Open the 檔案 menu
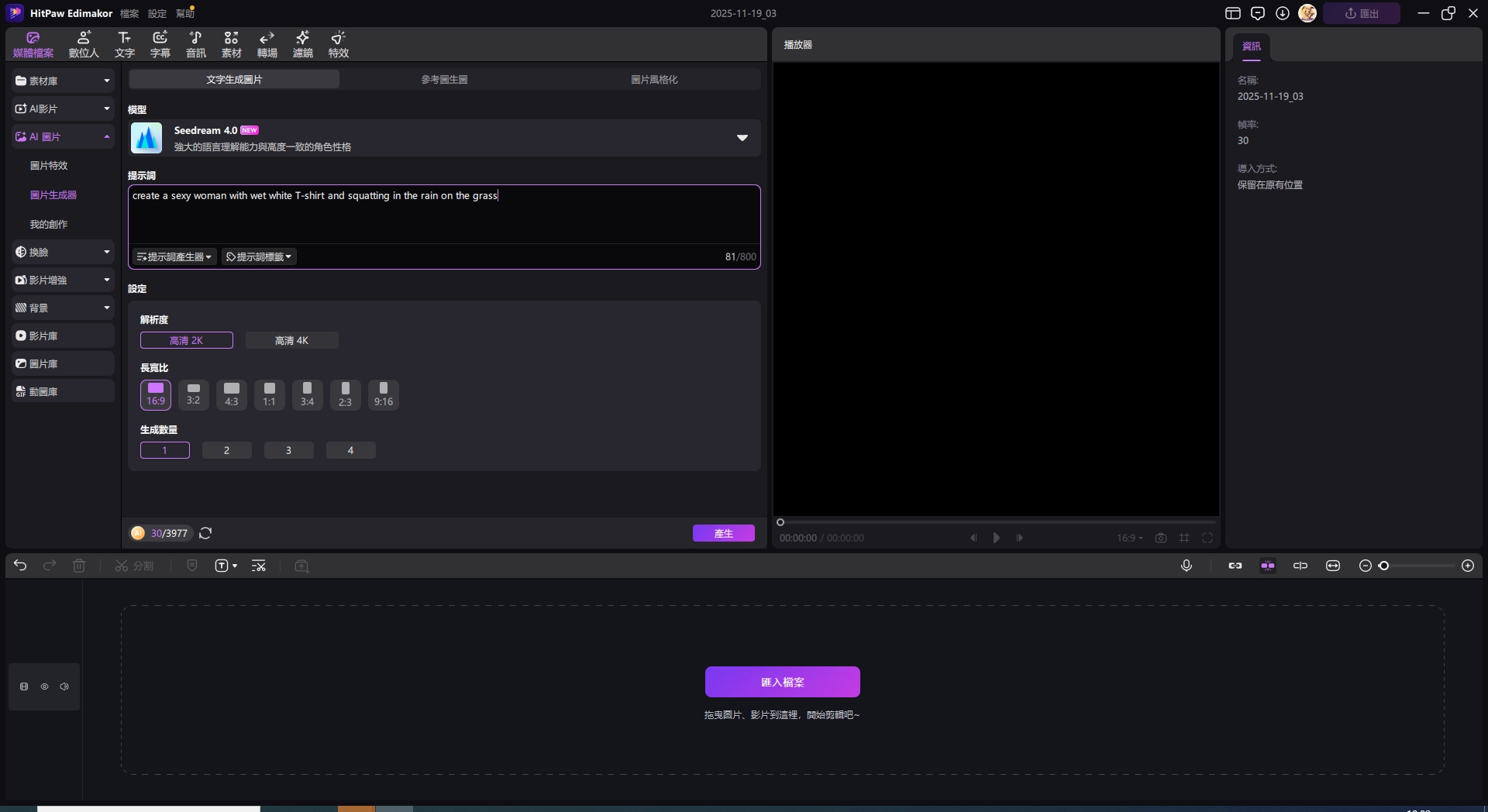The width and height of the screenshot is (1488, 812). (x=129, y=14)
